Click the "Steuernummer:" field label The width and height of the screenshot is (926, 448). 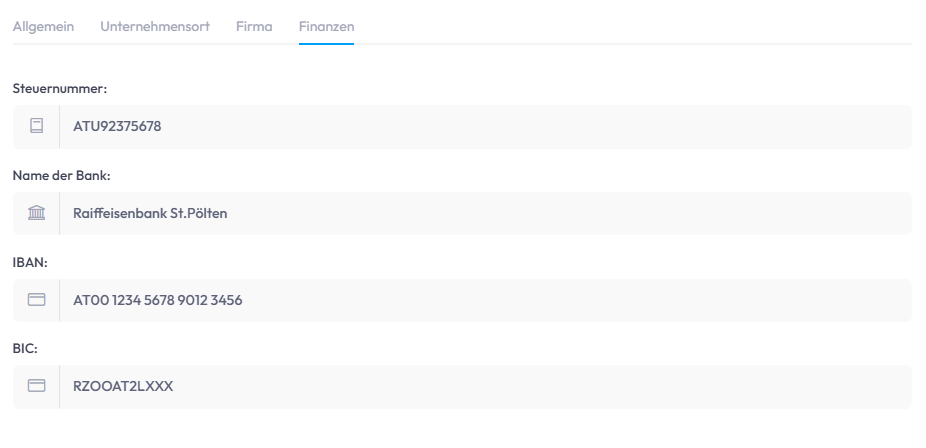point(59,89)
